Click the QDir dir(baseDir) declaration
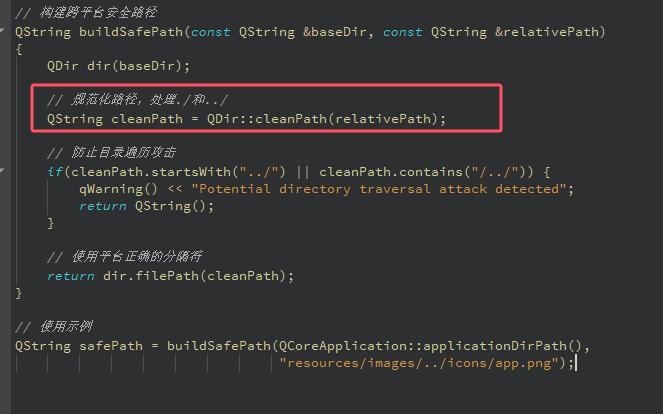This screenshot has width=663, height=414. (x=118, y=66)
